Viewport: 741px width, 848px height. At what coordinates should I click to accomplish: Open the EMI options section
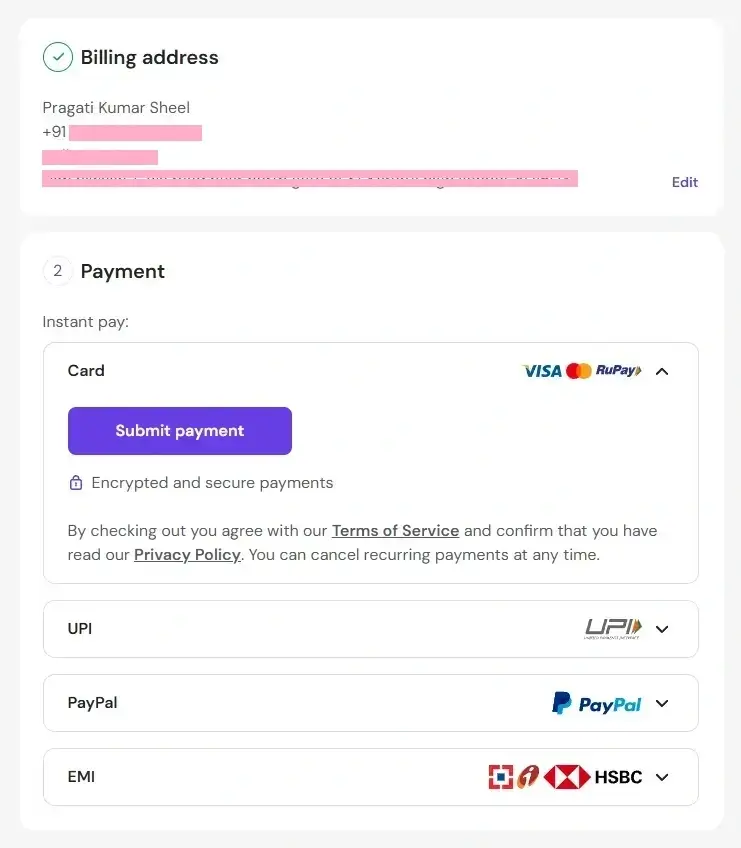pos(662,777)
